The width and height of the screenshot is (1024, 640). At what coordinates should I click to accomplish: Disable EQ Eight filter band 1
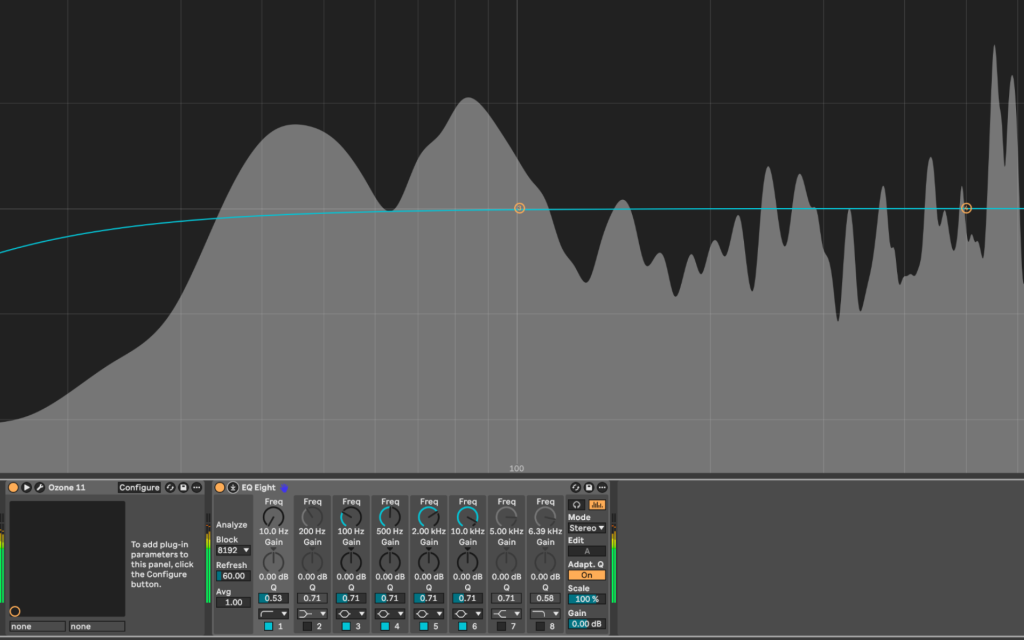pyautogui.click(x=266, y=626)
